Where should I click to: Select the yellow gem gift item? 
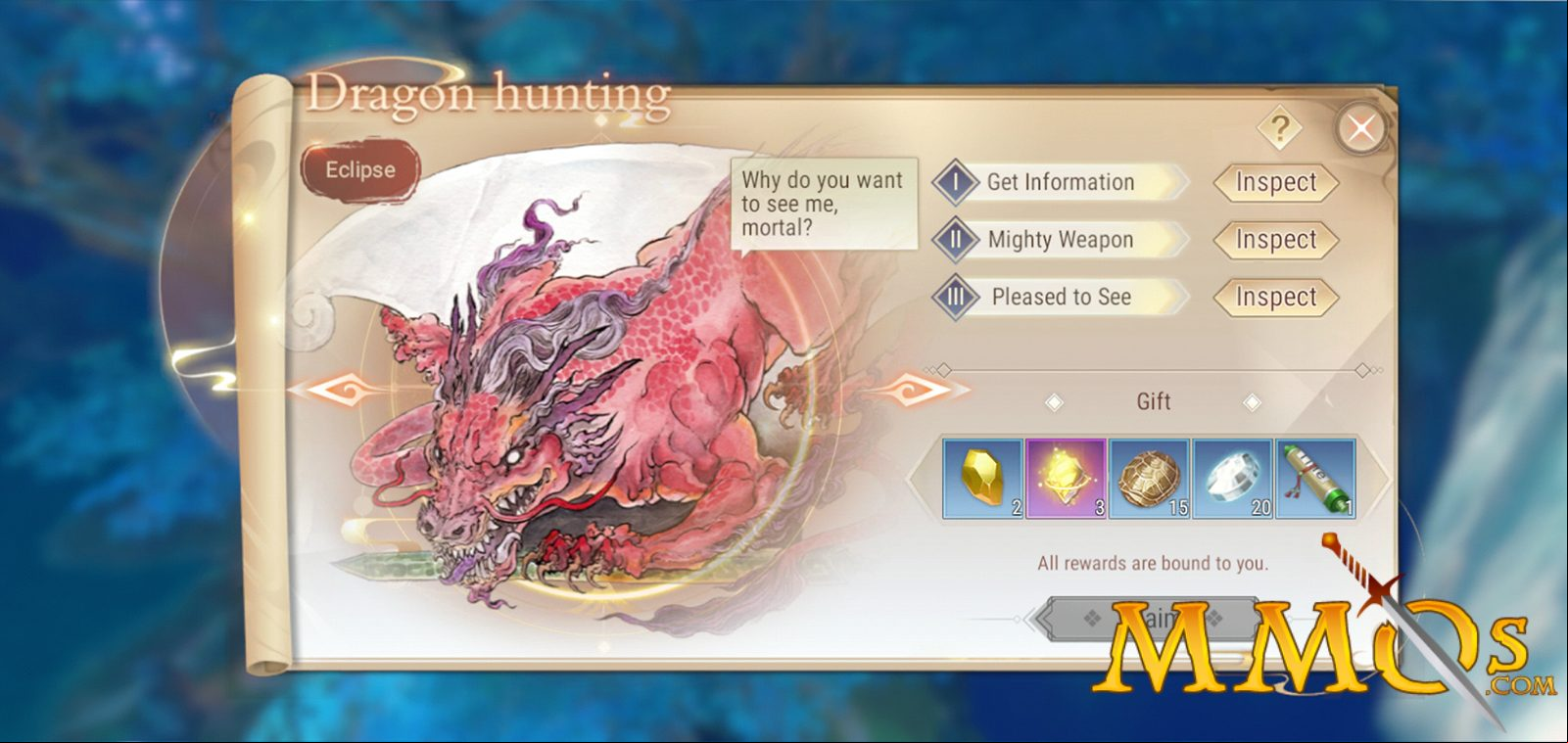point(983,479)
